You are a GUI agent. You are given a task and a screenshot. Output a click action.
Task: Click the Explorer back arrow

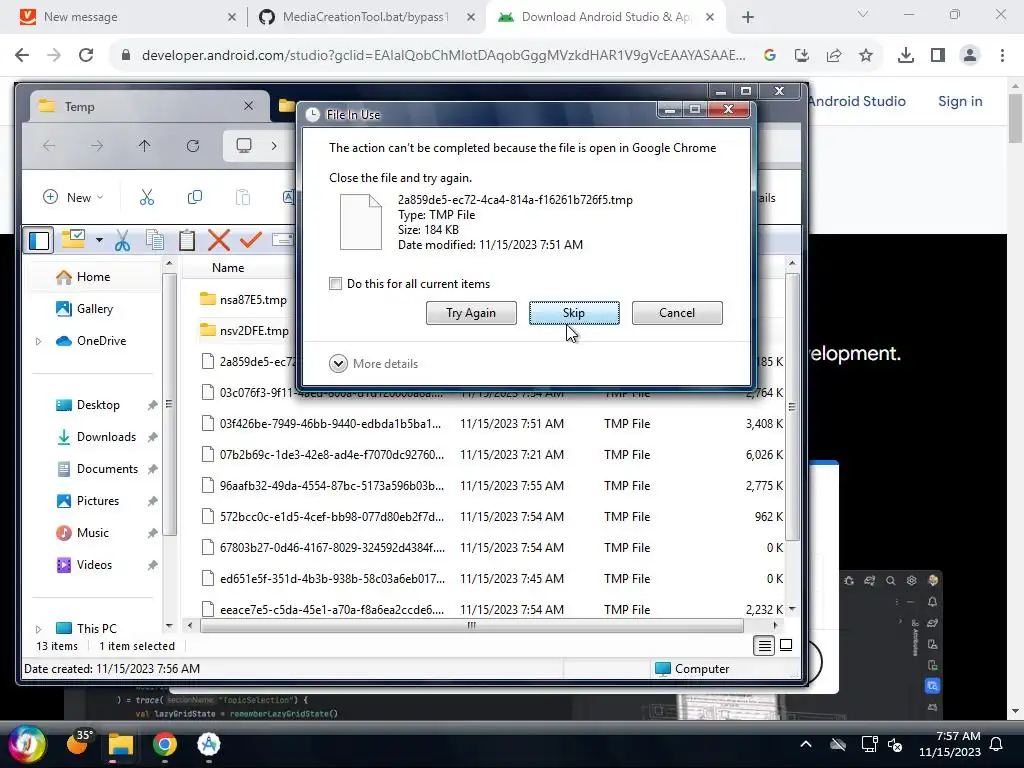(x=49, y=146)
